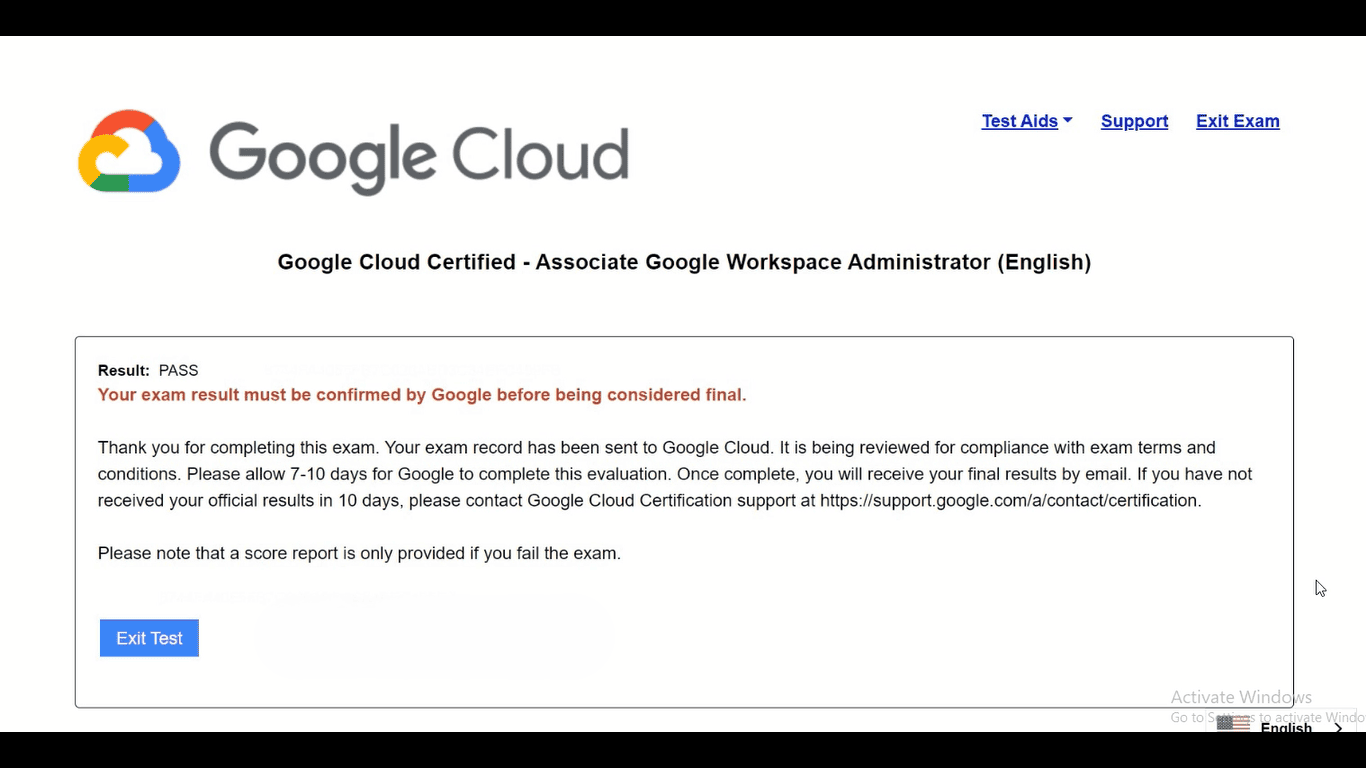Open the Test Aids dropdown menu
Screen dimensions: 1366x768
[1019, 121]
